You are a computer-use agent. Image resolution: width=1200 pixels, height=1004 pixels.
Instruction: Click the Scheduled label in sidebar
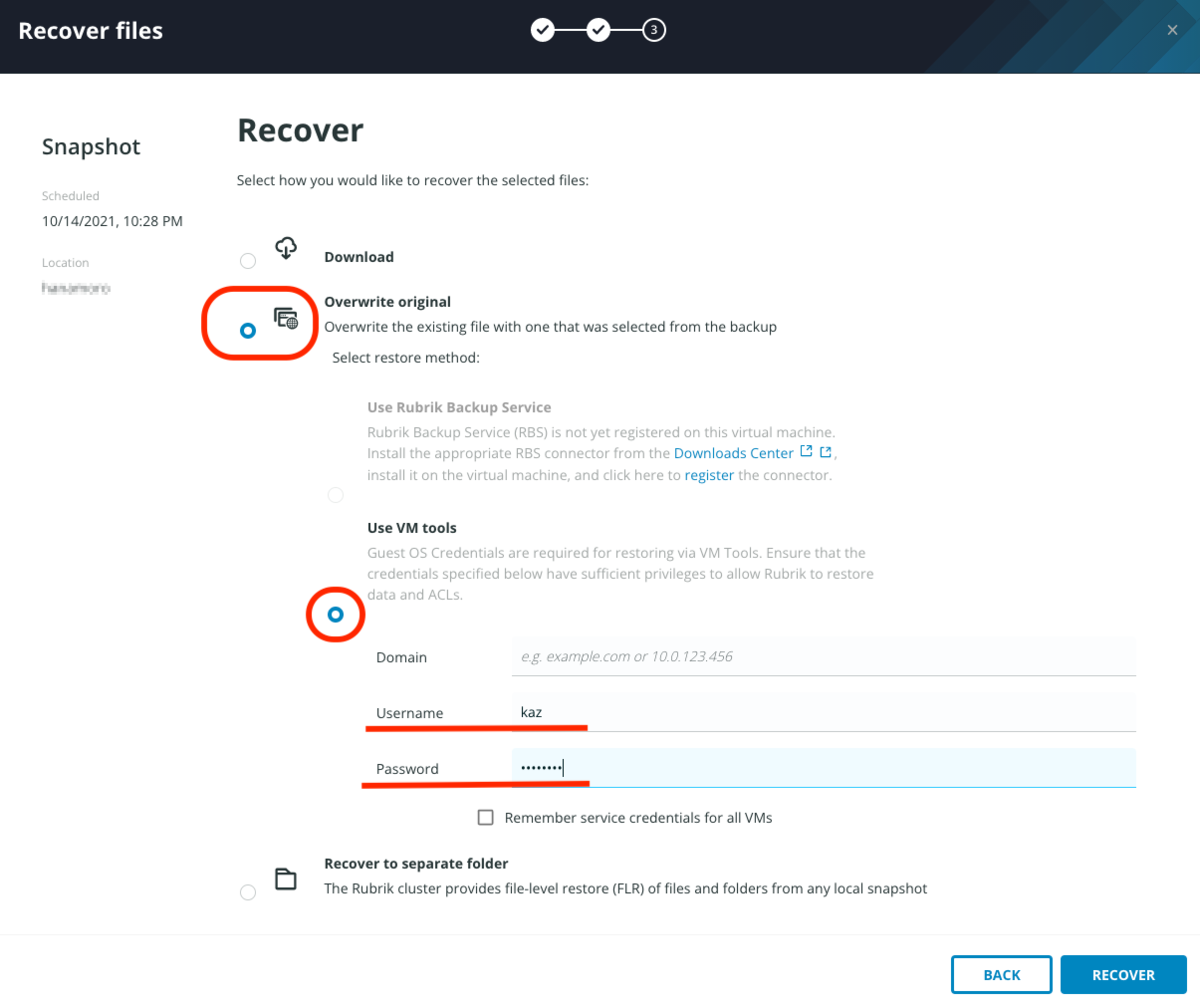pos(71,196)
